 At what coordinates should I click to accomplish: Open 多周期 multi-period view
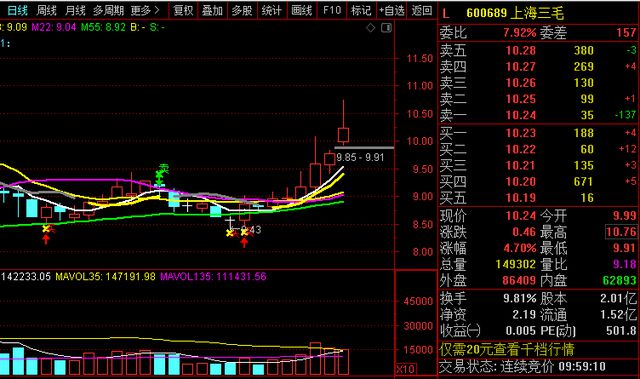[x=108, y=10]
